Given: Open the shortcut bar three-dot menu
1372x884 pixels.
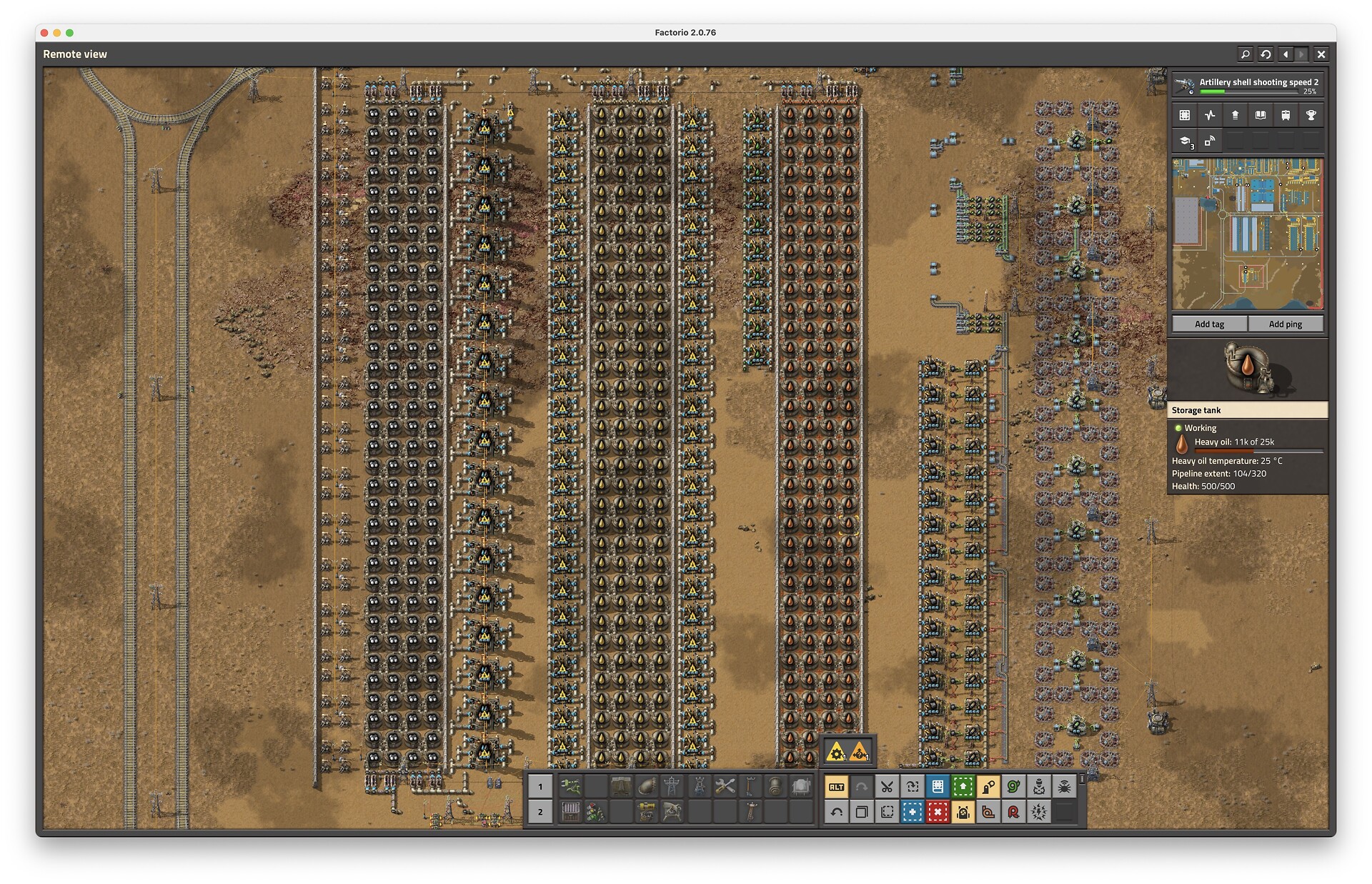Looking at the screenshot, I should pos(1082,779).
